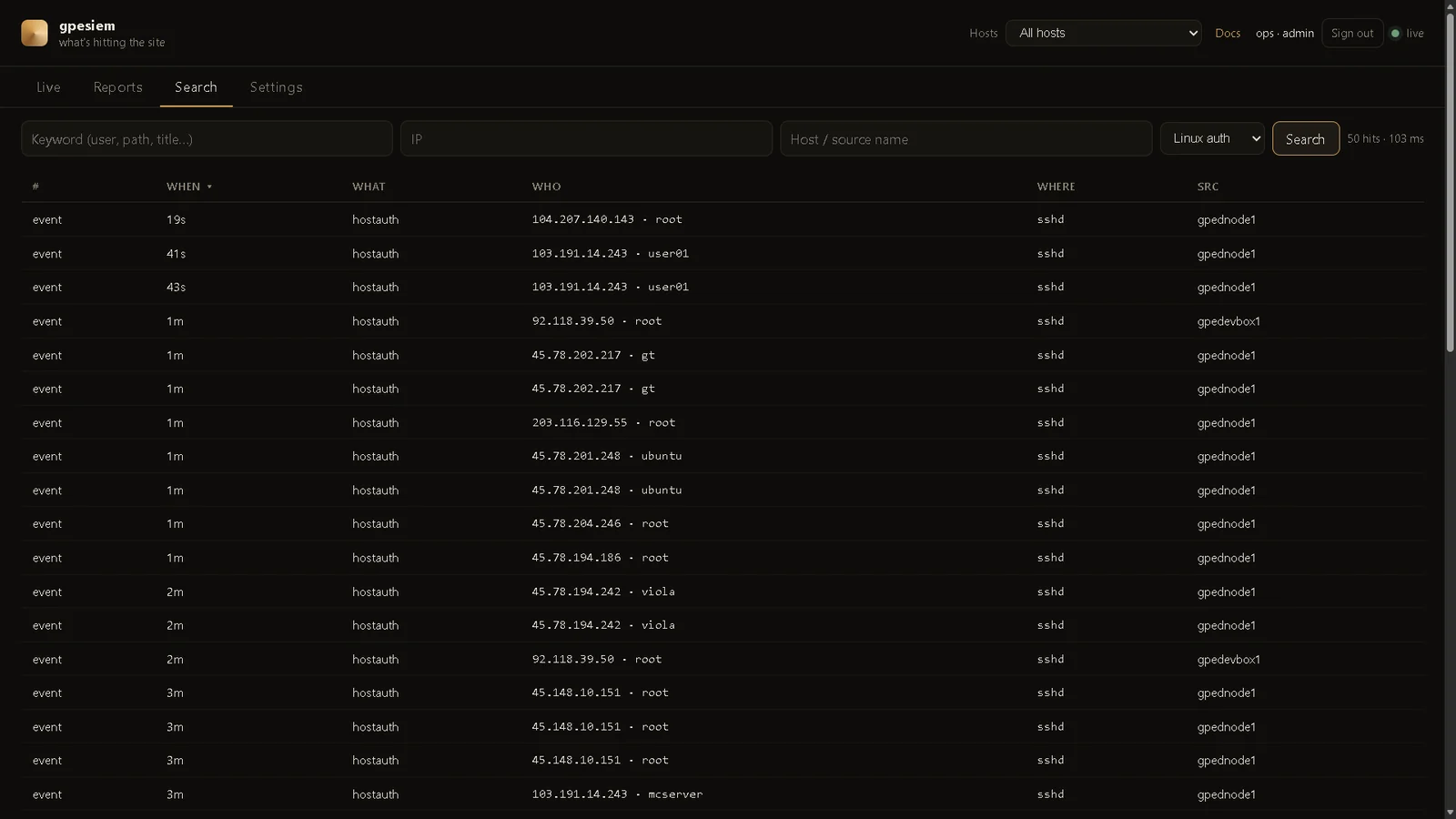The width and height of the screenshot is (1456, 819).
Task: Click the 45.78.194.186 · root entry
Action: click(x=600, y=557)
